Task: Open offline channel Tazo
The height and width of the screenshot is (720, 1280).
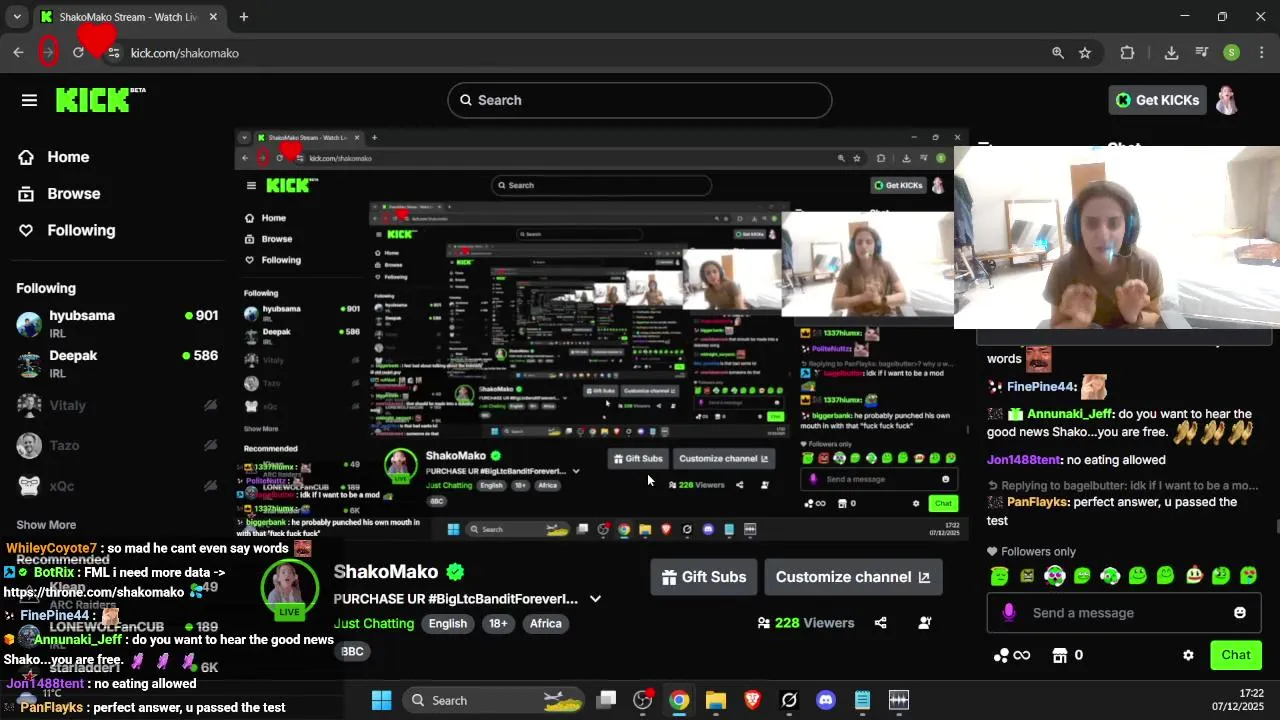Action: click(x=117, y=445)
